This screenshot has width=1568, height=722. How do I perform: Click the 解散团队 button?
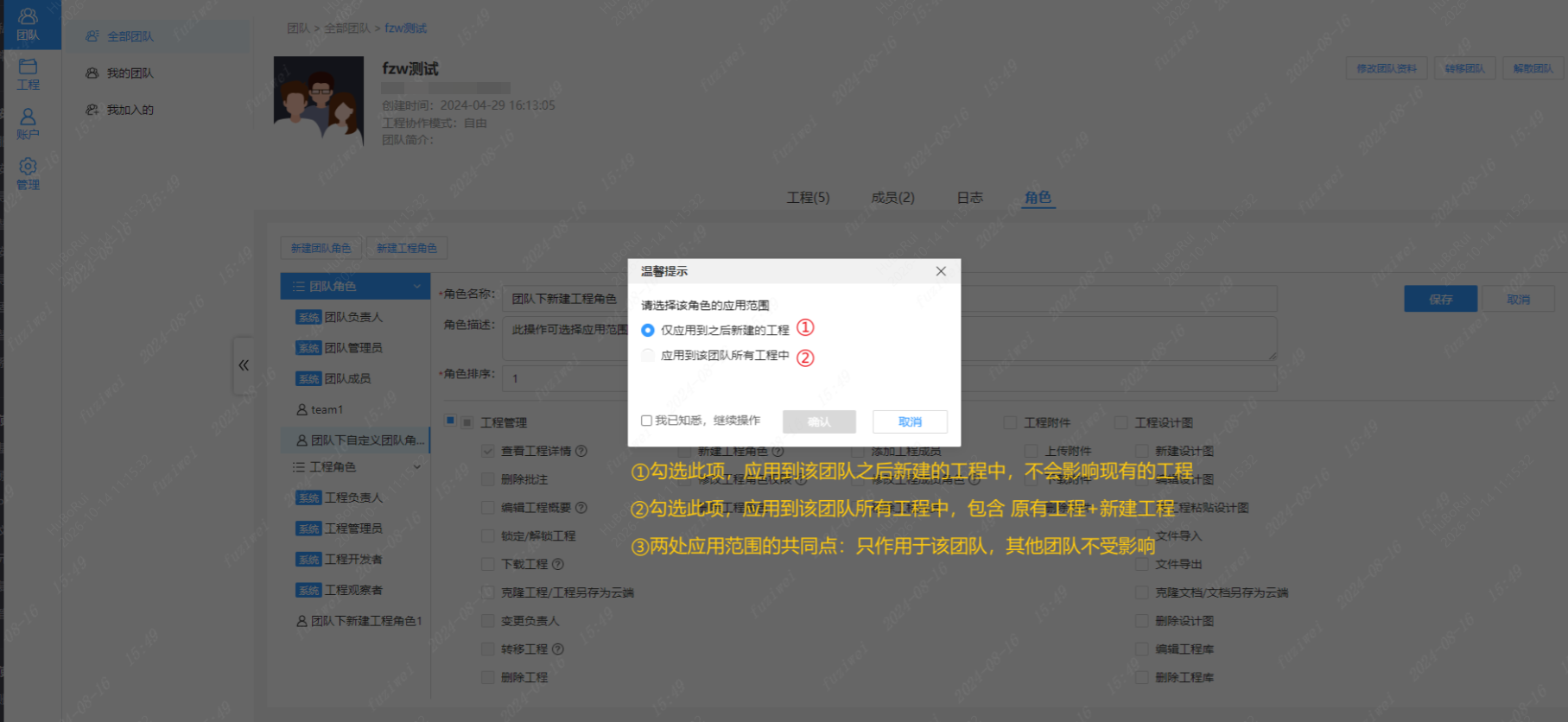1533,68
